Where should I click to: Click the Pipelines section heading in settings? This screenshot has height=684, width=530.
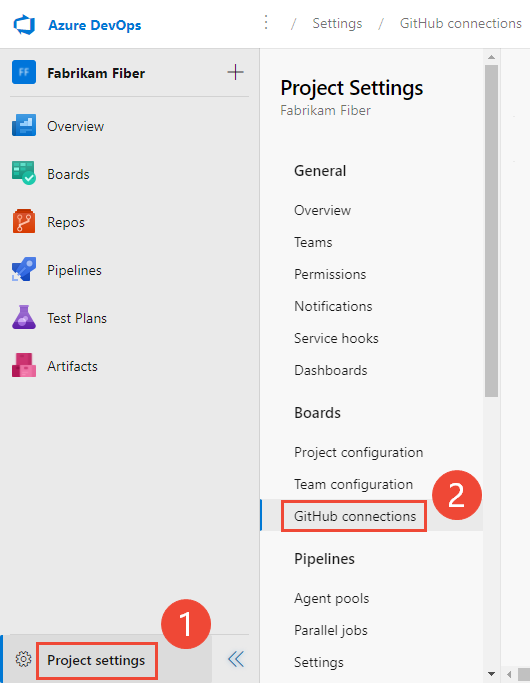click(325, 559)
